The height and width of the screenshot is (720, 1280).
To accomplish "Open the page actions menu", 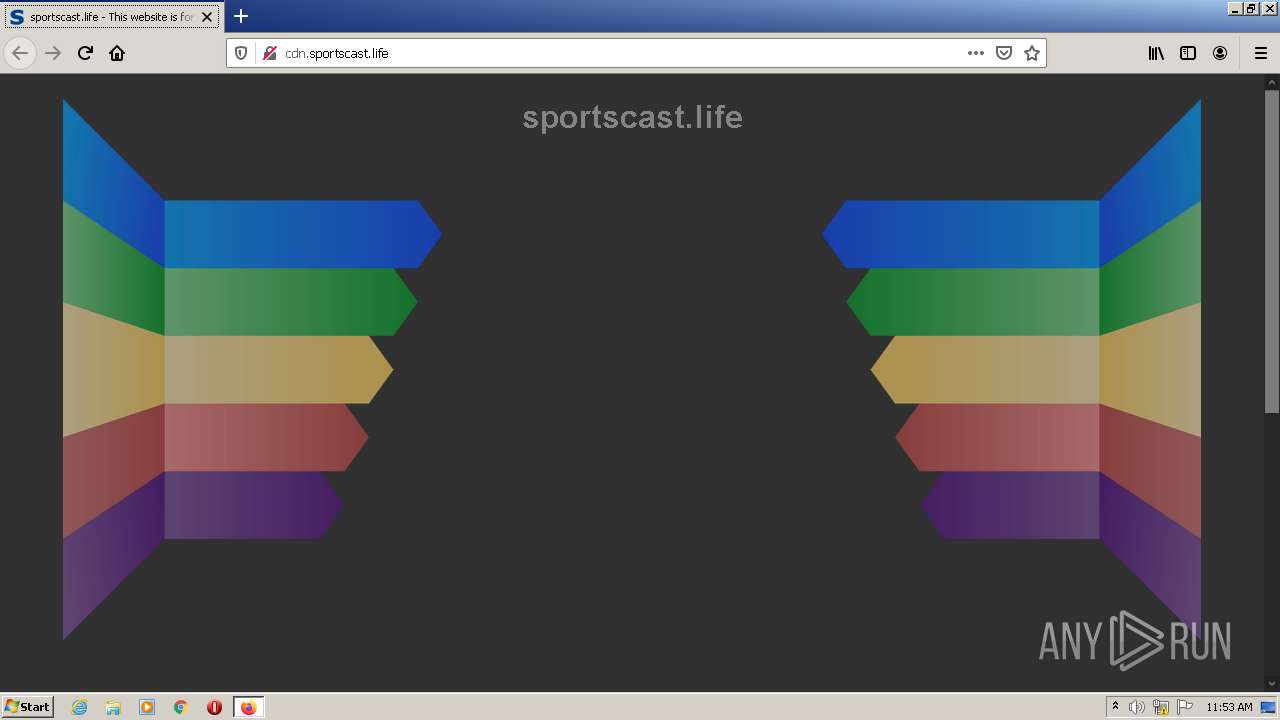I will click(x=976, y=53).
